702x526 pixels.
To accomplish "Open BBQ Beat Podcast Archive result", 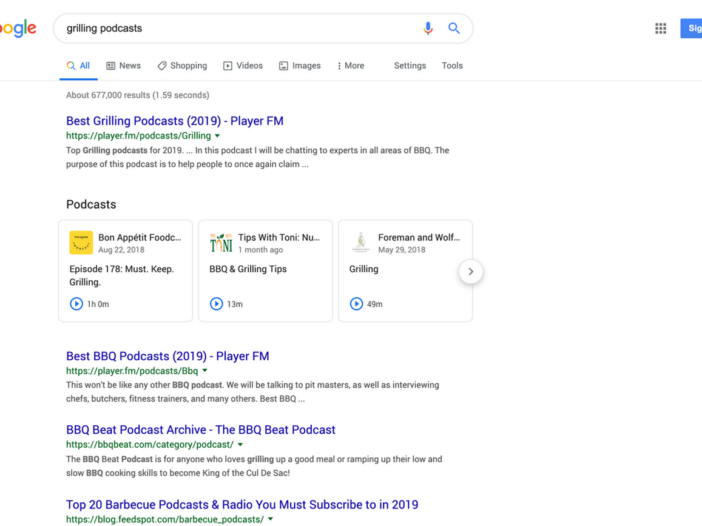I will point(201,430).
